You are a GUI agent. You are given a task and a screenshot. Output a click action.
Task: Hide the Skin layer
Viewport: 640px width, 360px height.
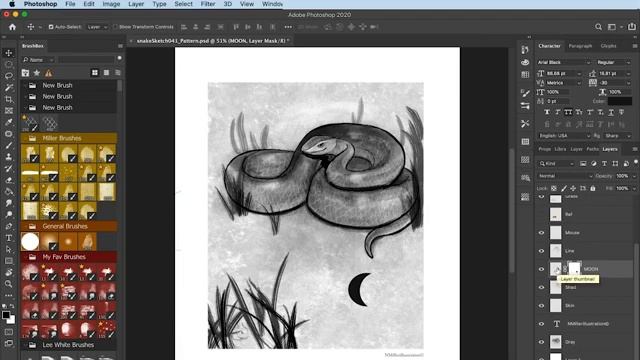(x=542, y=305)
